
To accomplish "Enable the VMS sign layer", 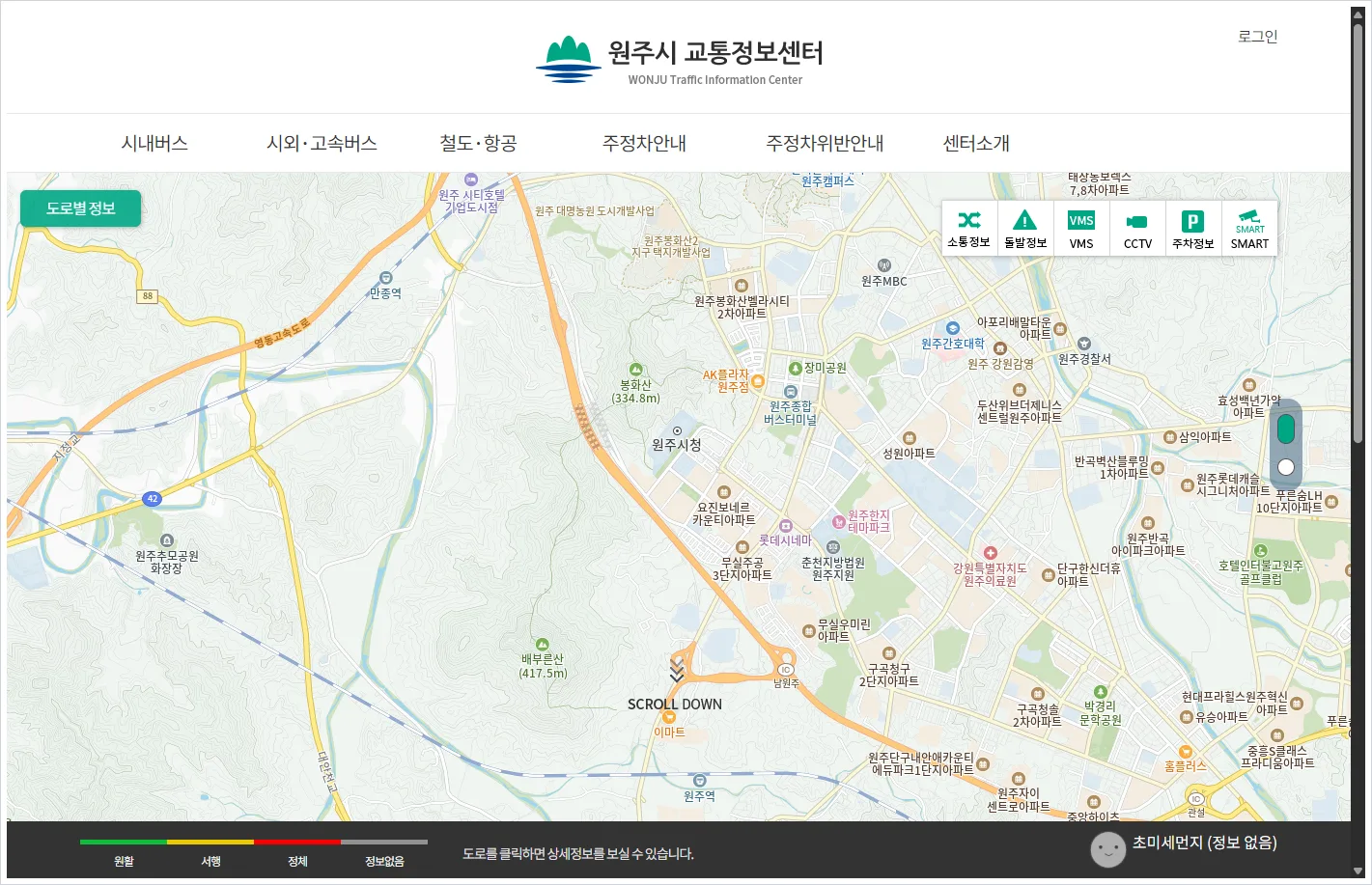I will coord(1081,228).
